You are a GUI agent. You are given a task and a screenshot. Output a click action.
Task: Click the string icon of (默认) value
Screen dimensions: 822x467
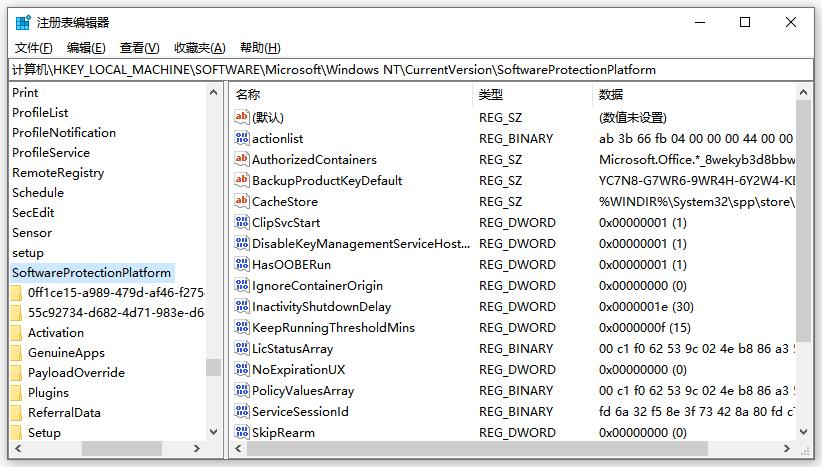point(241,117)
